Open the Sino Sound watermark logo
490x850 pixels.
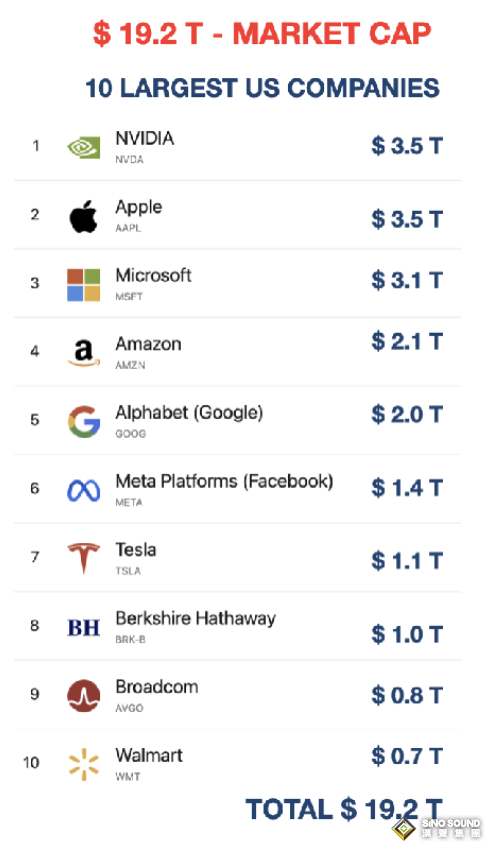437,828
